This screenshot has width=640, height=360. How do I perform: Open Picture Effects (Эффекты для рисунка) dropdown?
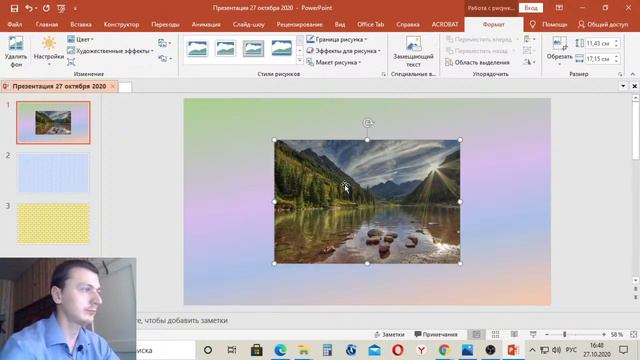(343, 51)
